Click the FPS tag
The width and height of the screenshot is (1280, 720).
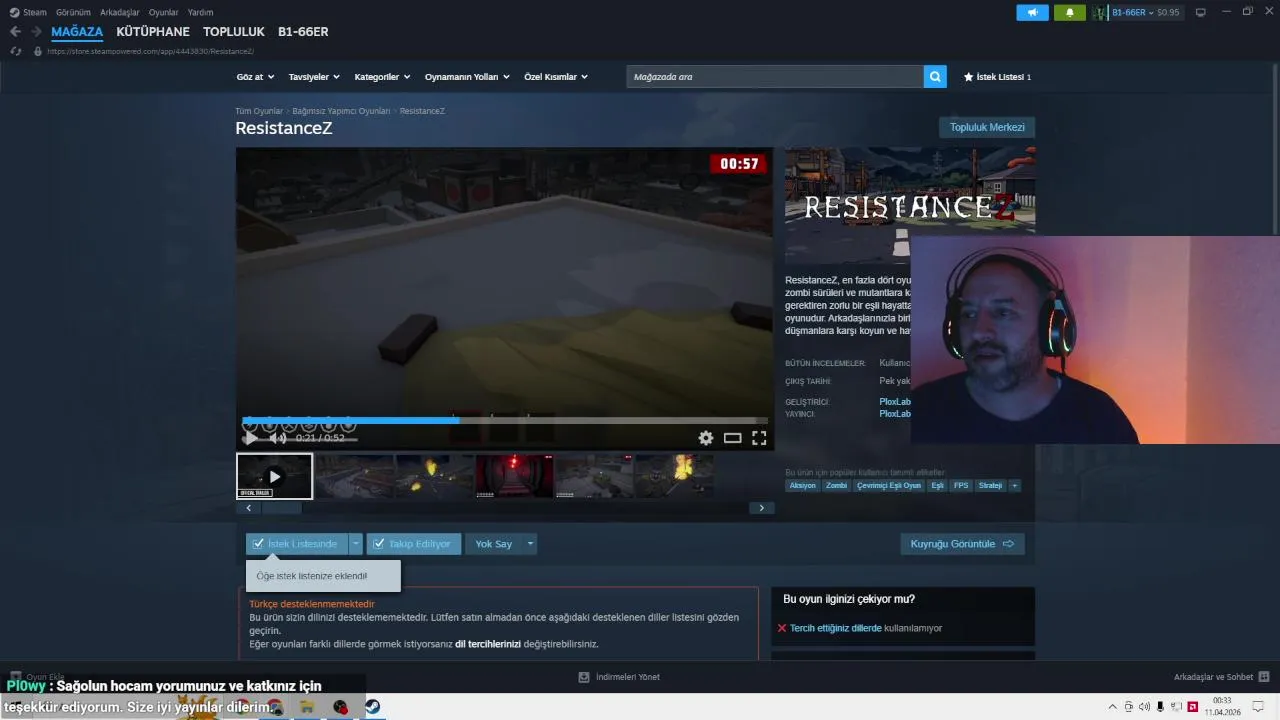click(961, 485)
